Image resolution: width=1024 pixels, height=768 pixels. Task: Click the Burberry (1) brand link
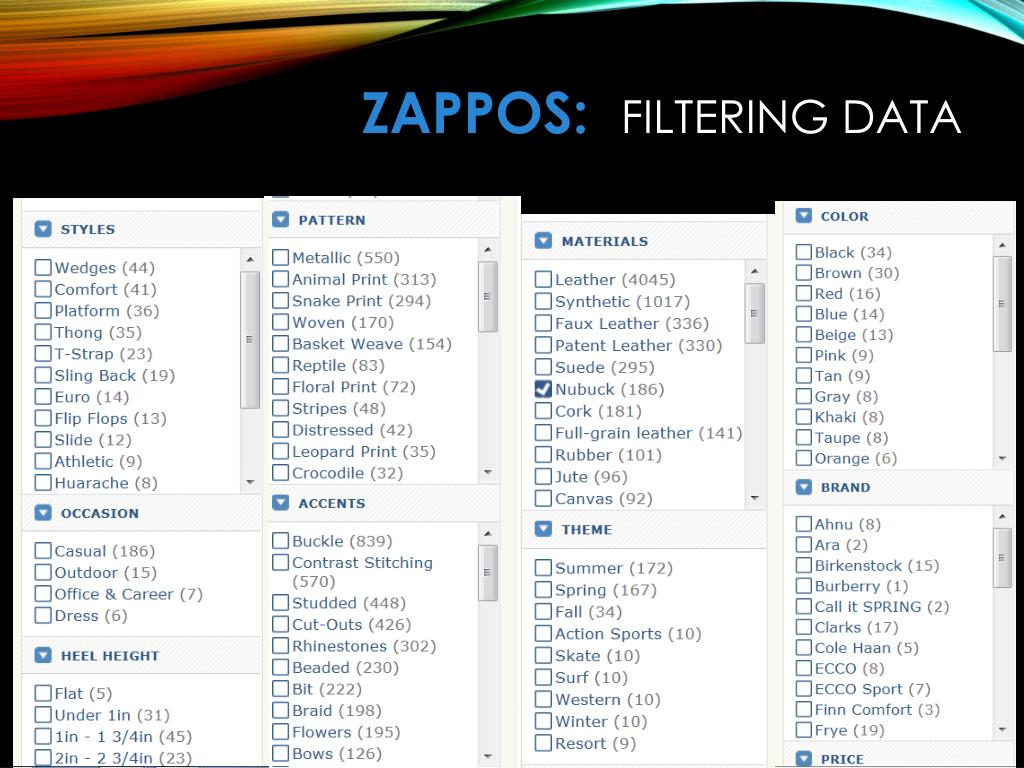[x=861, y=586]
